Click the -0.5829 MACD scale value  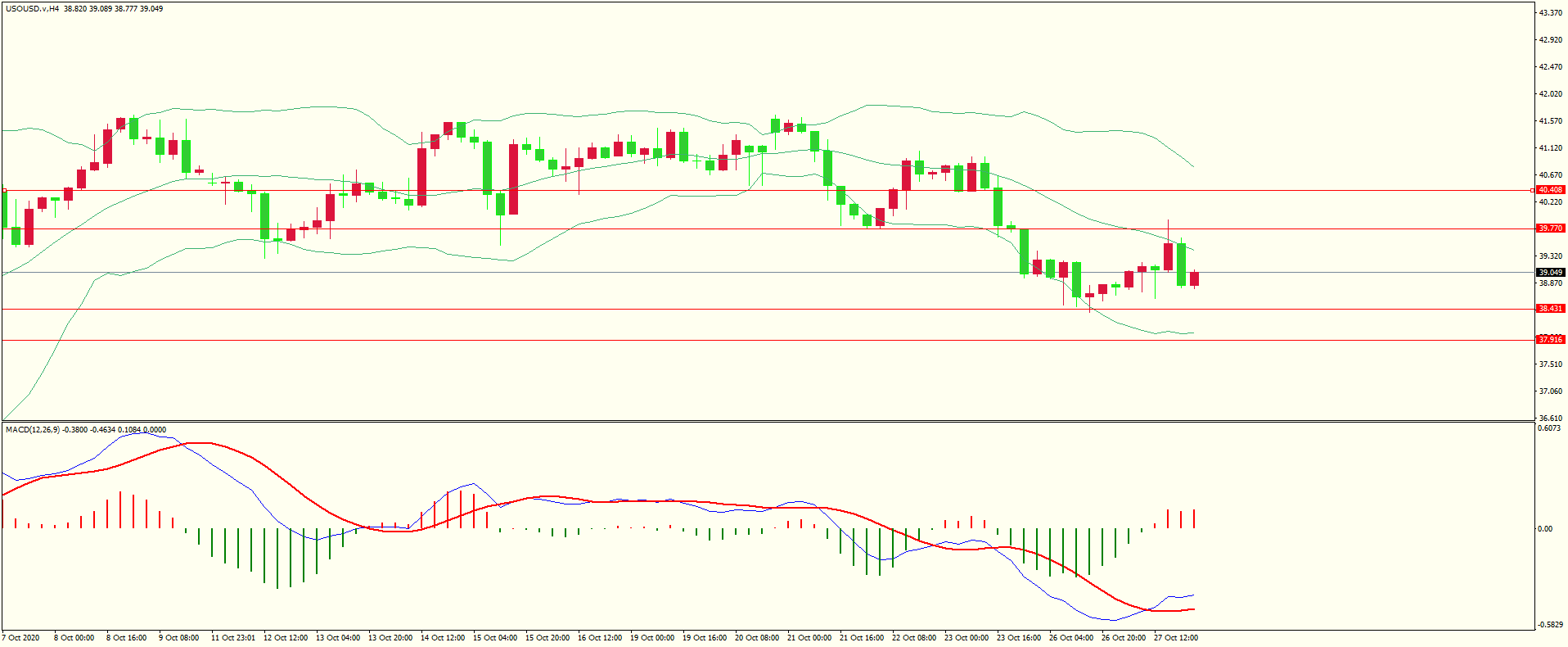pyautogui.click(x=1550, y=625)
